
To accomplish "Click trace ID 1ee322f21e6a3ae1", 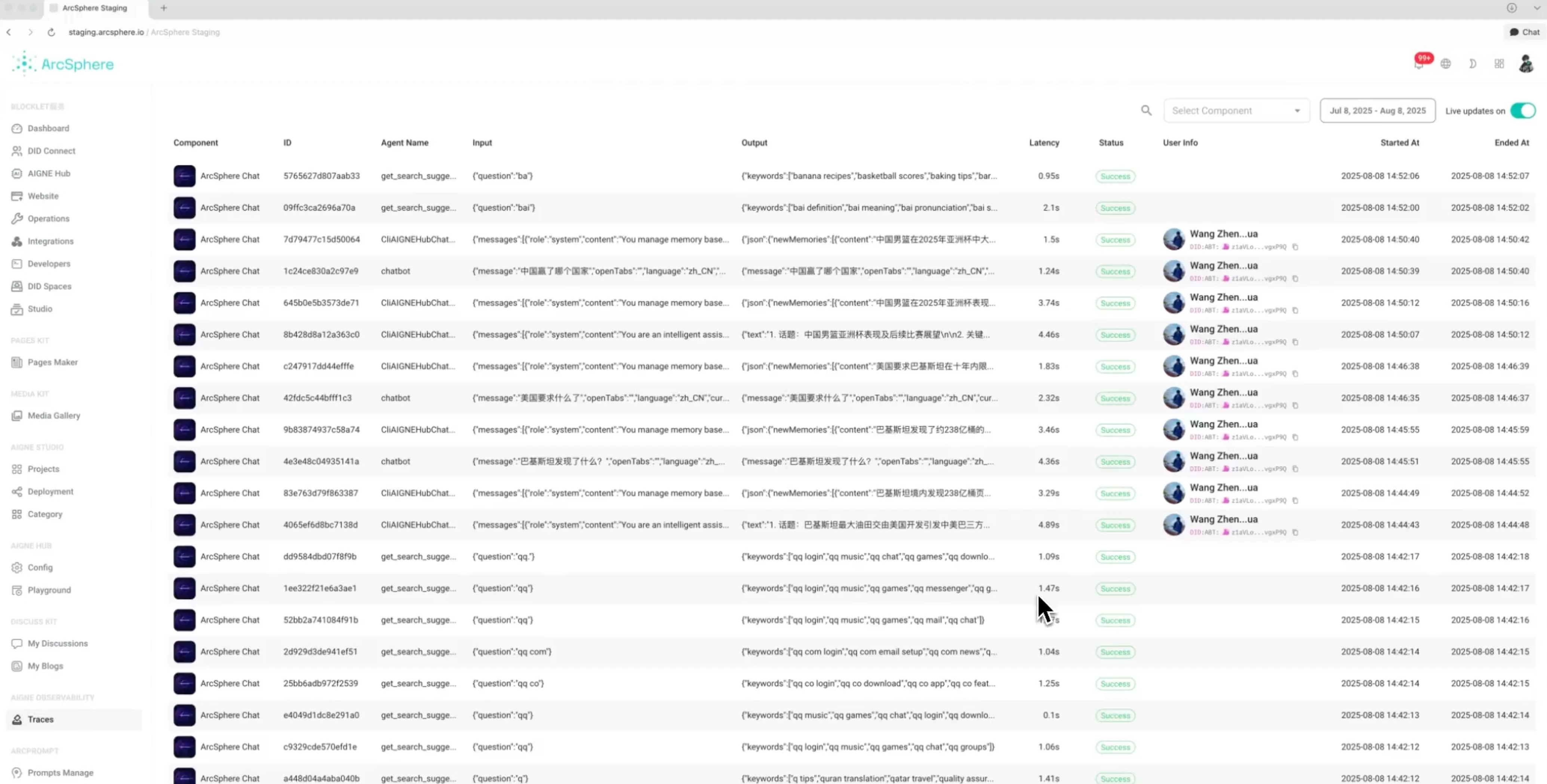I will tap(320, 588).
